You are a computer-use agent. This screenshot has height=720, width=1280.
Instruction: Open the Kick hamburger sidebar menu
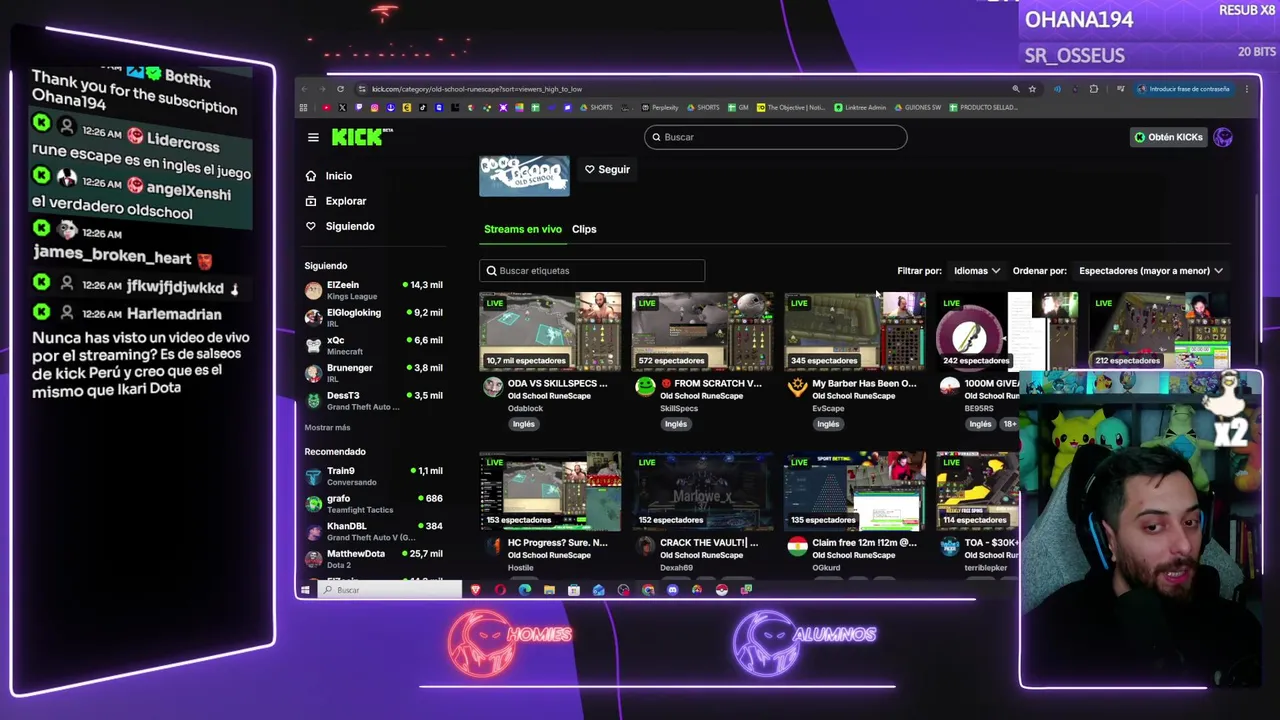[313, 137]
